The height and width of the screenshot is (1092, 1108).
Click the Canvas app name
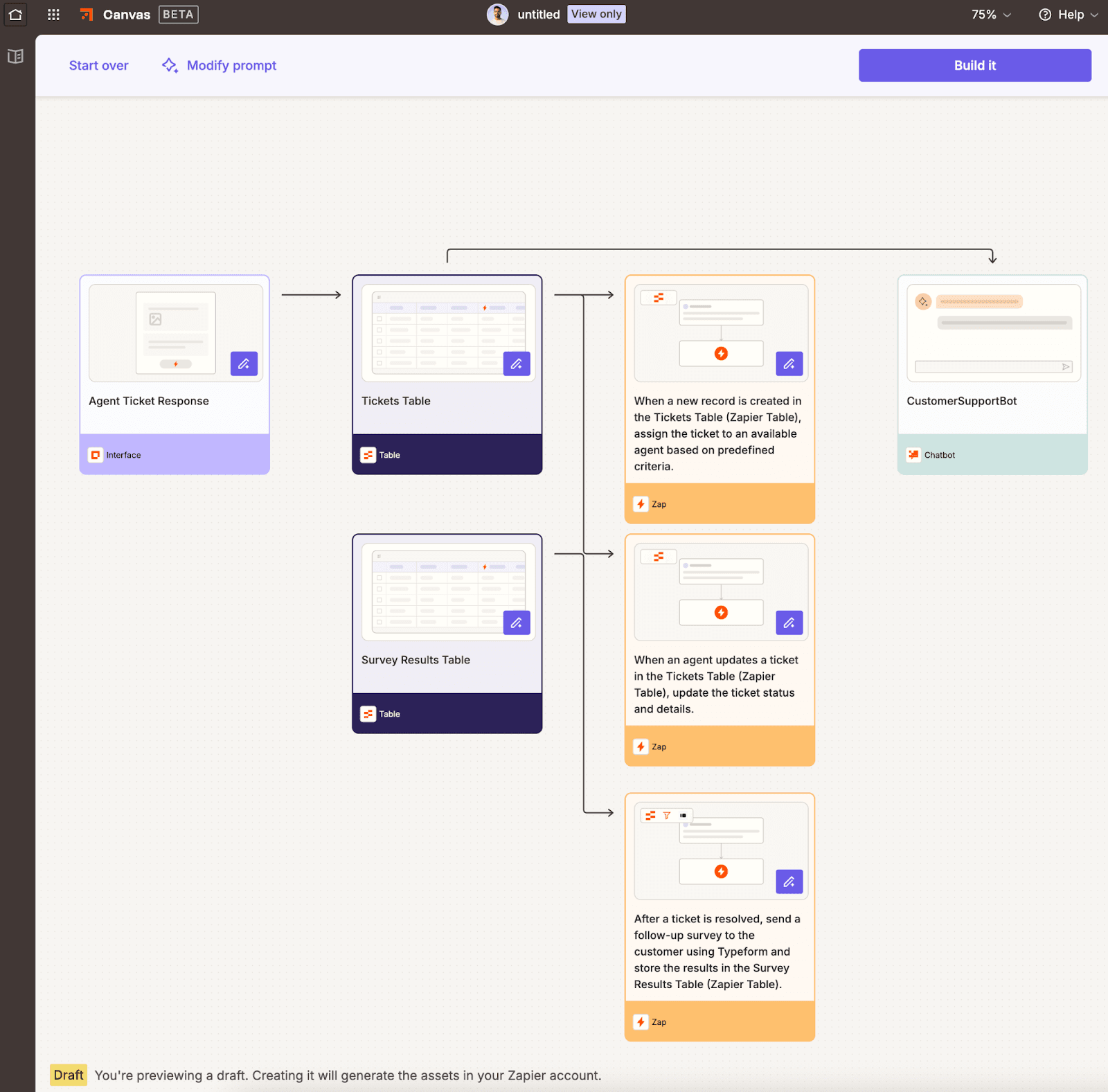(127, 15)
